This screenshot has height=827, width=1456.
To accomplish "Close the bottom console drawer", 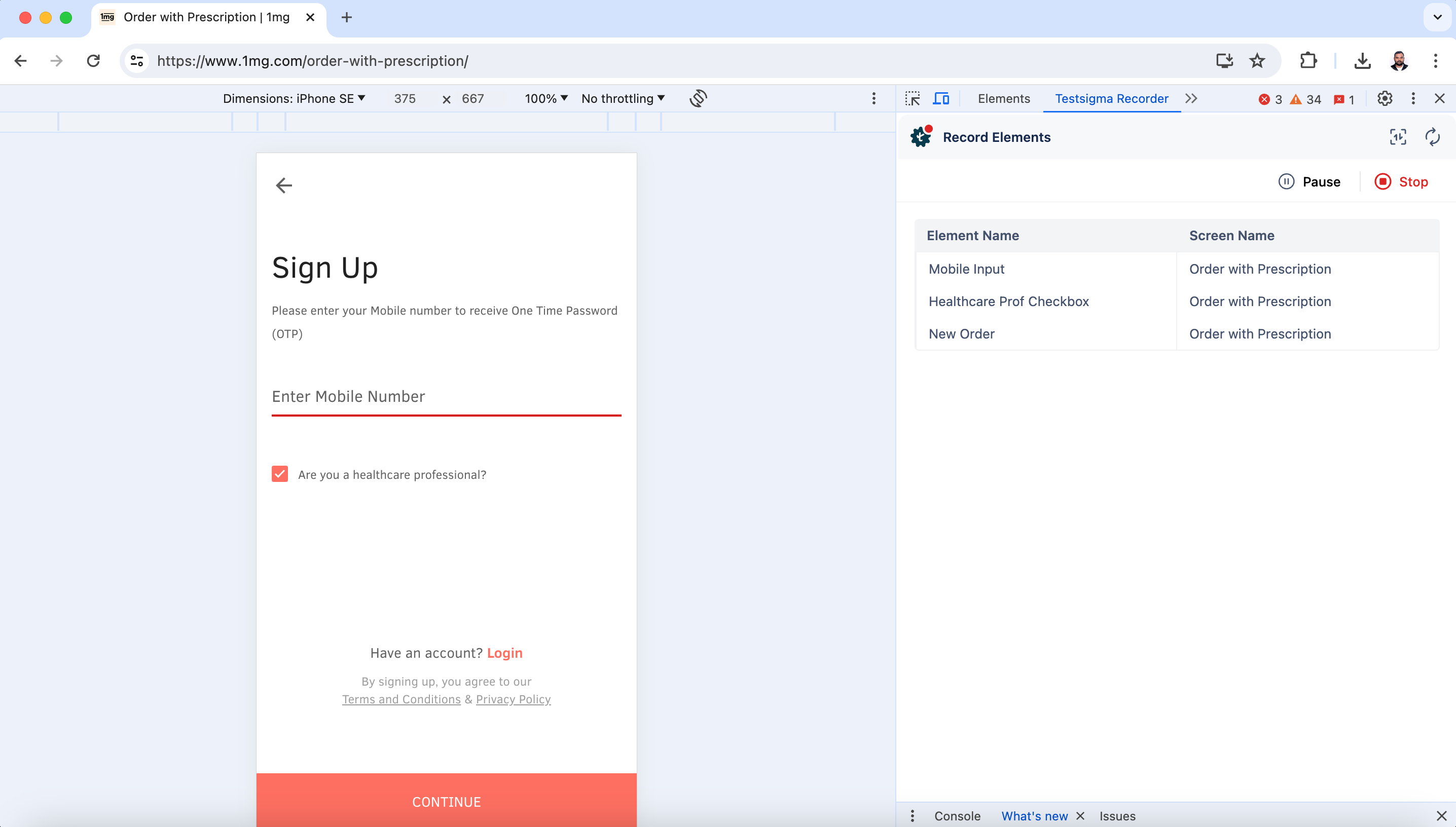I will (x=1441, y=816).
